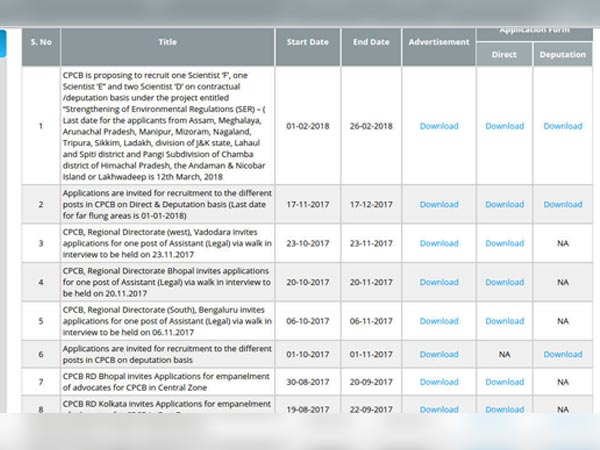Select end date 20-09-2017
Viewport: 600px width, 450px height.
[371, 382]
